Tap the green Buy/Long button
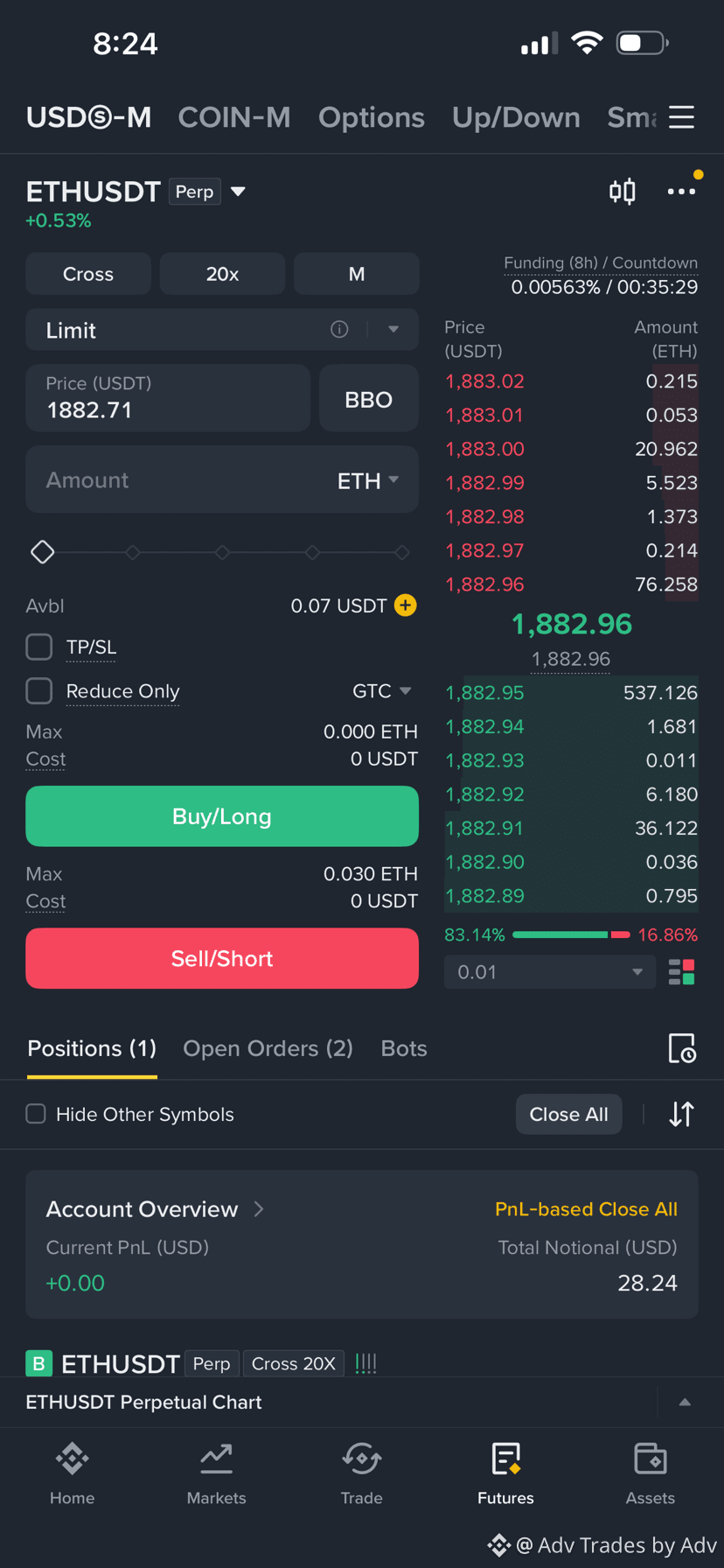Viewport: 724px width, 1568px height. (222, 816)
